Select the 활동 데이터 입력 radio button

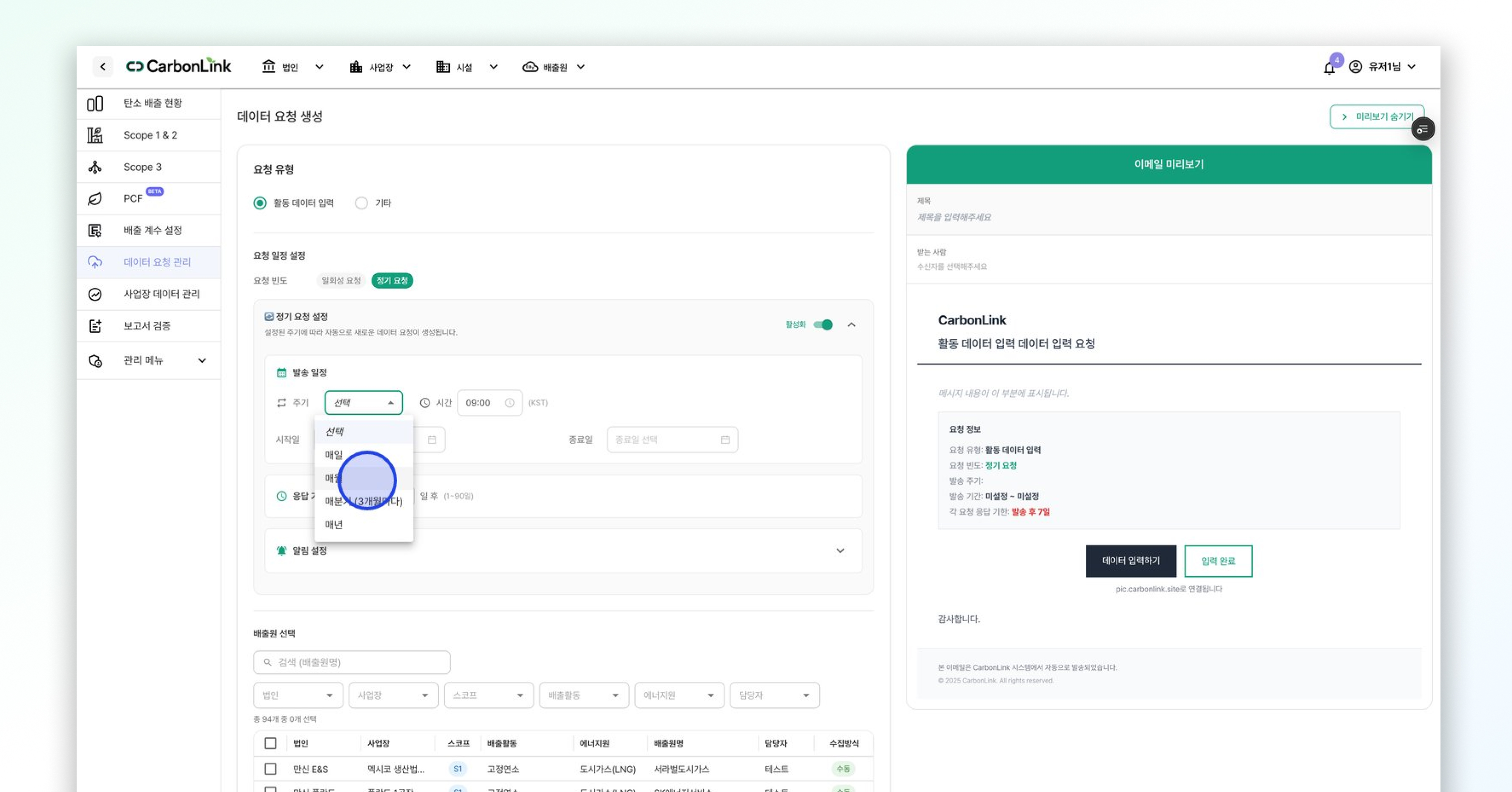pos(259,203)
